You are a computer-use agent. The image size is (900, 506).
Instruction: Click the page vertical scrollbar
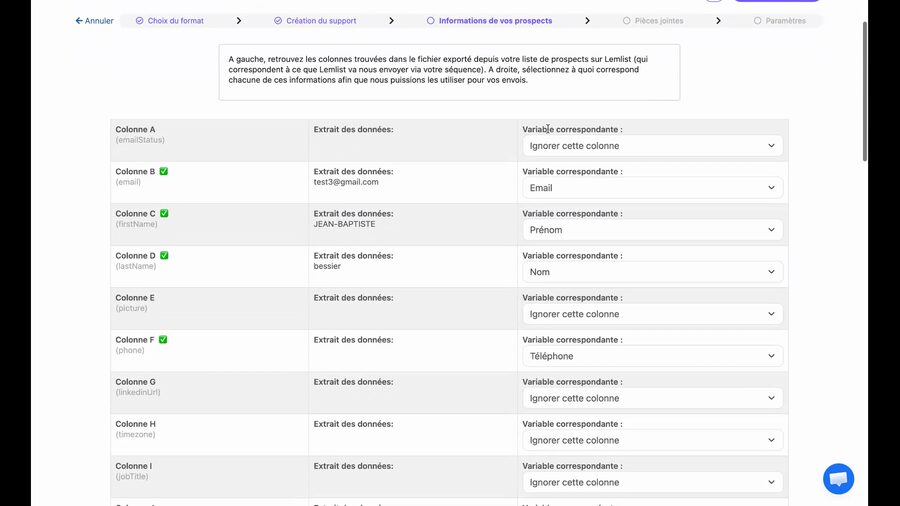tap(864, 92)
